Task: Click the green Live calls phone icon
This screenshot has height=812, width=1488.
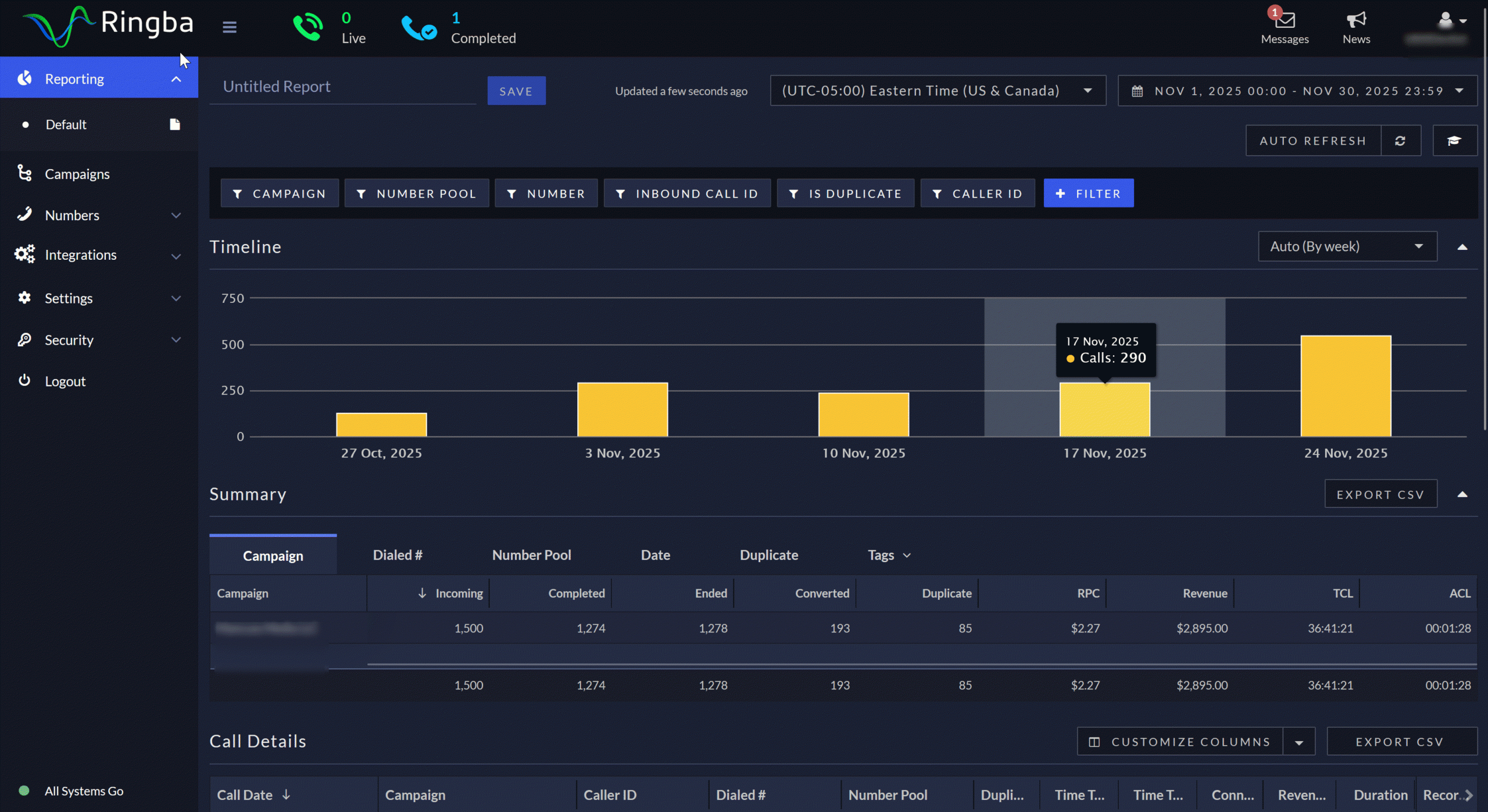Action: [307, 27]
